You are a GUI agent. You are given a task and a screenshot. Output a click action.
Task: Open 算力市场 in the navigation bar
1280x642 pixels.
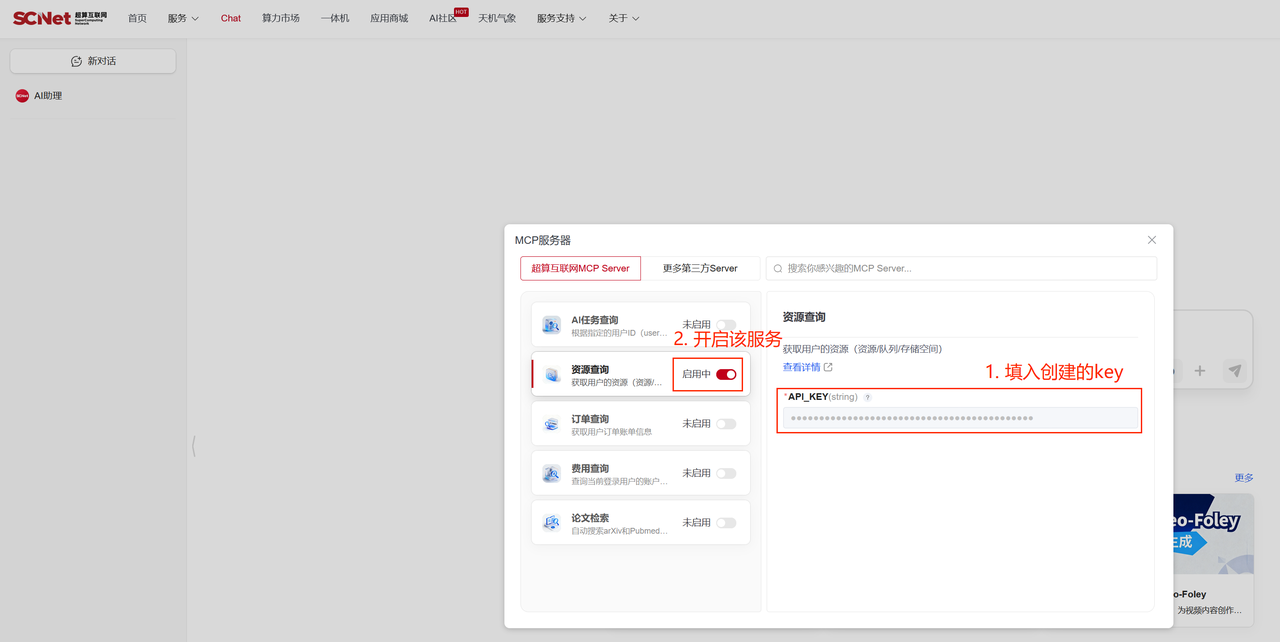point(280,18)
